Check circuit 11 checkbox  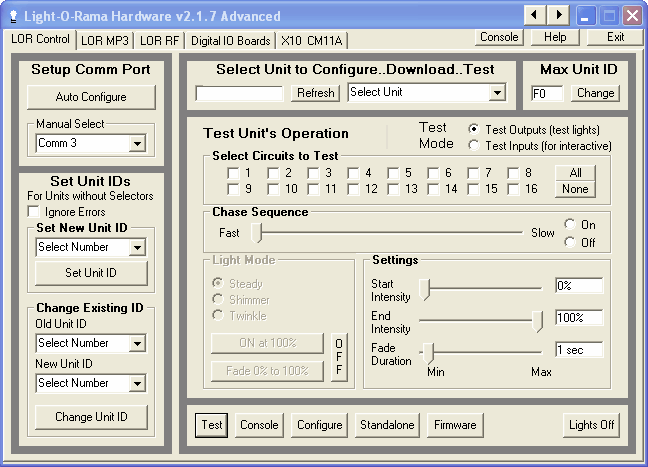pos(313,189)
